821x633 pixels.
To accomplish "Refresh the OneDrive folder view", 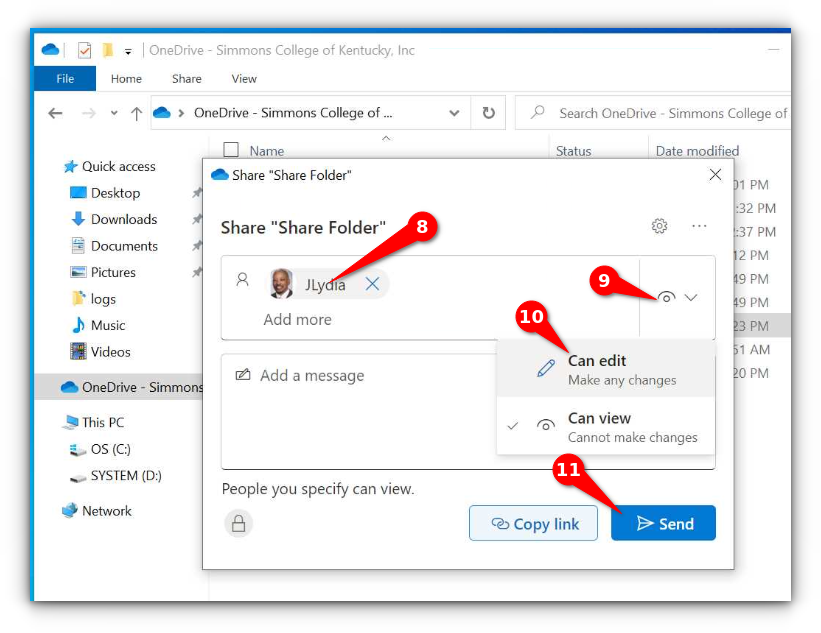I will click(x=489, y=113).
